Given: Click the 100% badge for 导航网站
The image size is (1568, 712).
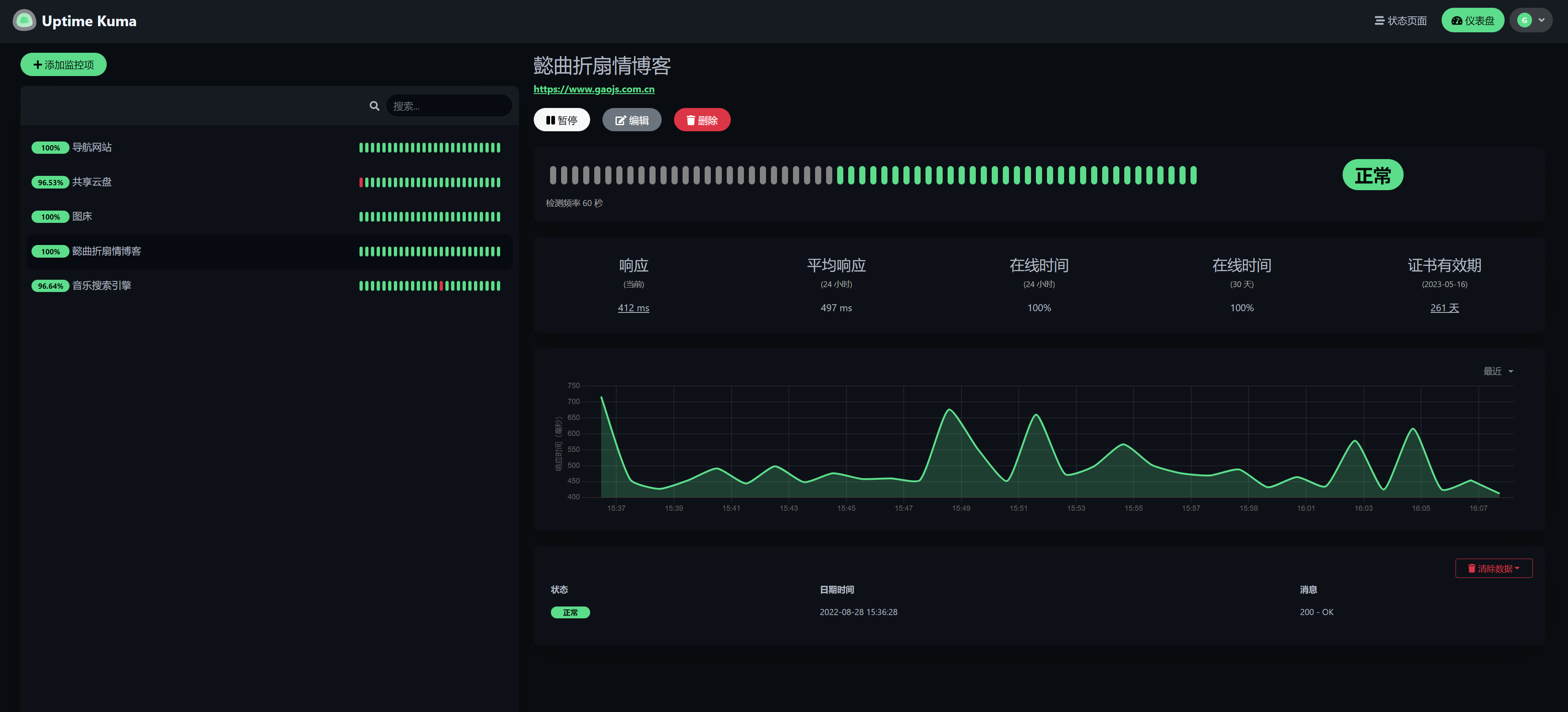Looking at the screenshot, I should 50,148.
